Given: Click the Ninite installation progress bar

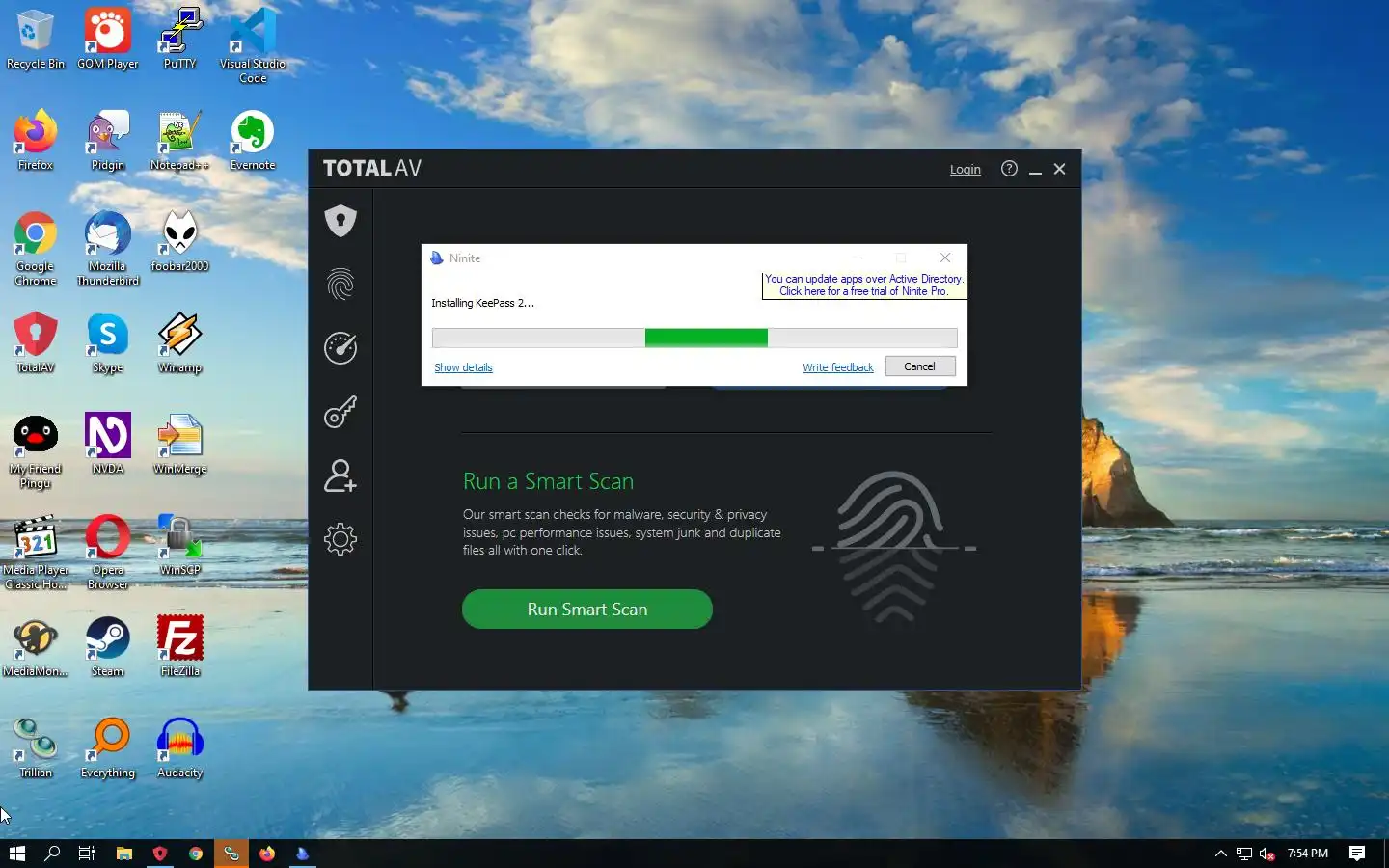Looking at the screenshot, I should pyautogui.click(x=694, y=338).
